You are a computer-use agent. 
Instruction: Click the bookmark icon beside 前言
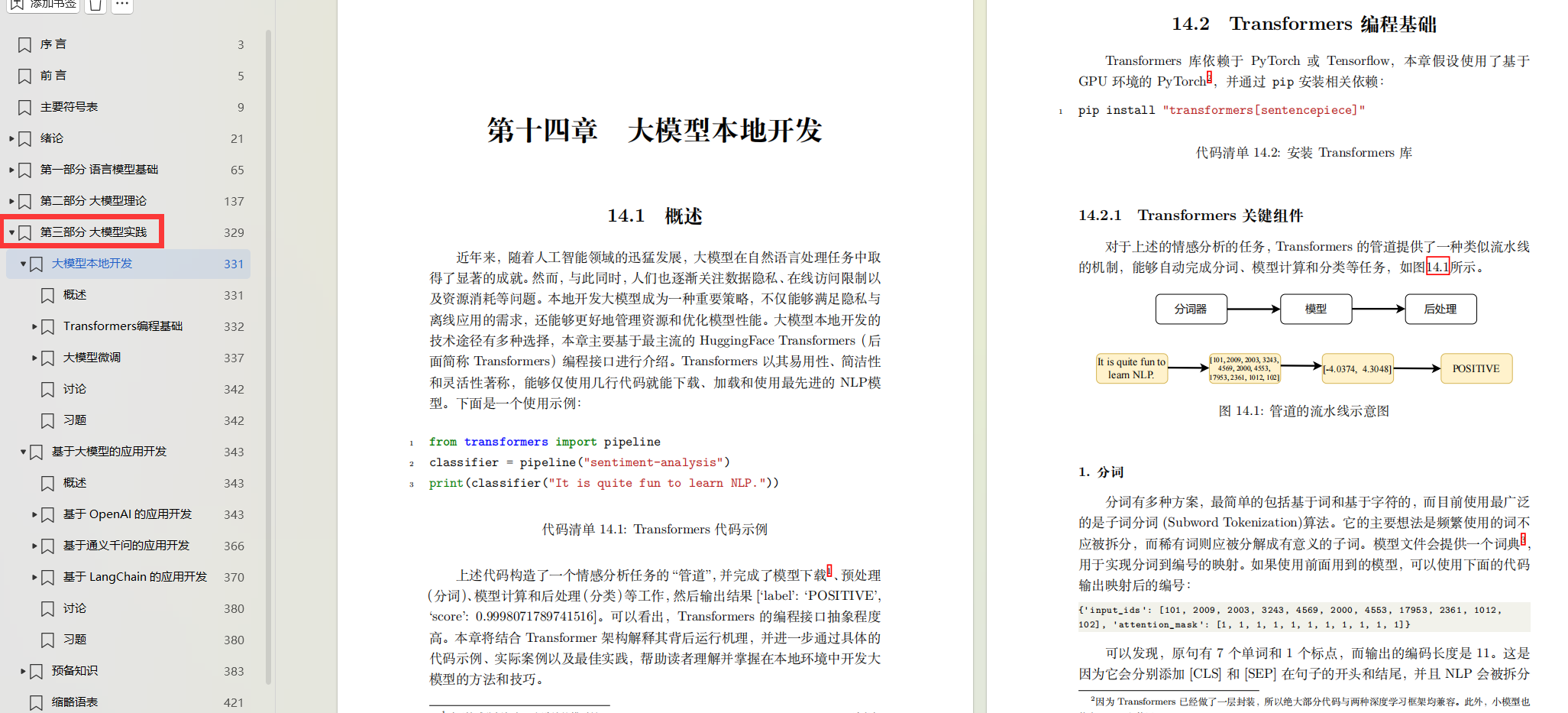point(24,76)
